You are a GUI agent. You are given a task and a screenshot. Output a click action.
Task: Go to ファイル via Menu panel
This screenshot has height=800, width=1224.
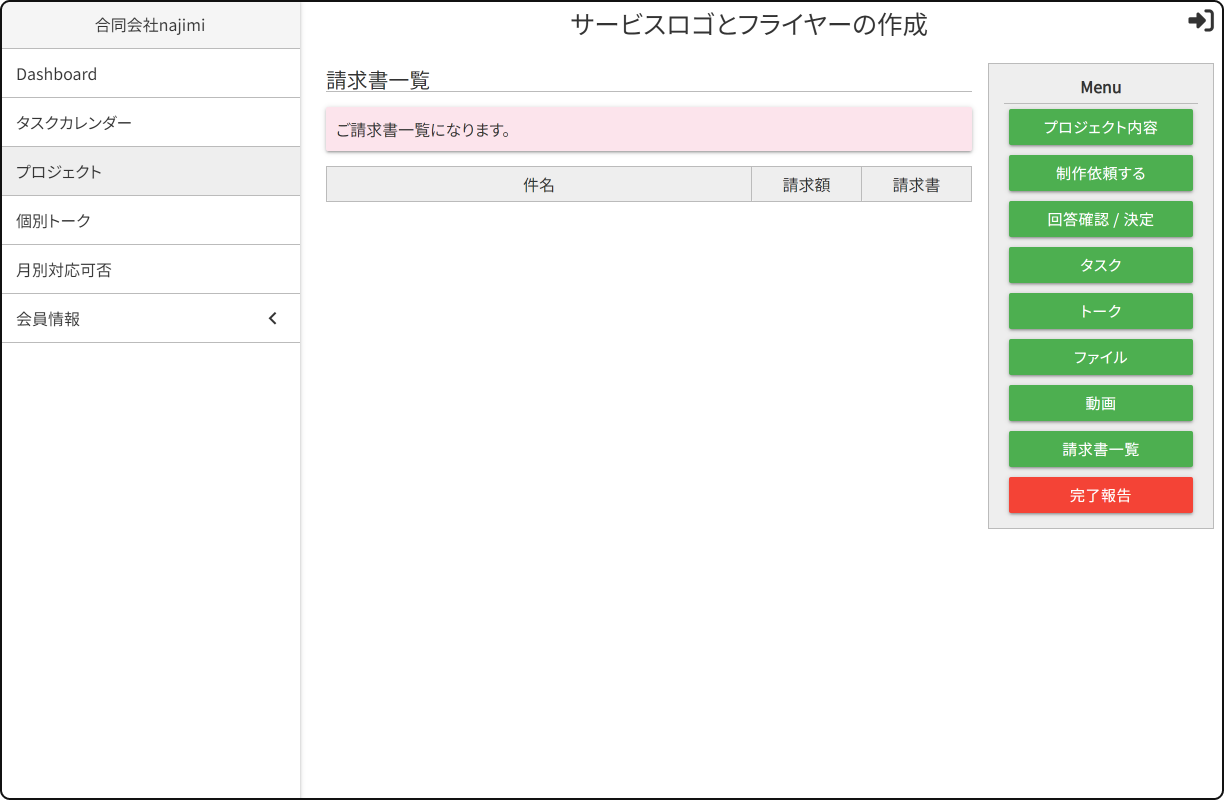1100,358
